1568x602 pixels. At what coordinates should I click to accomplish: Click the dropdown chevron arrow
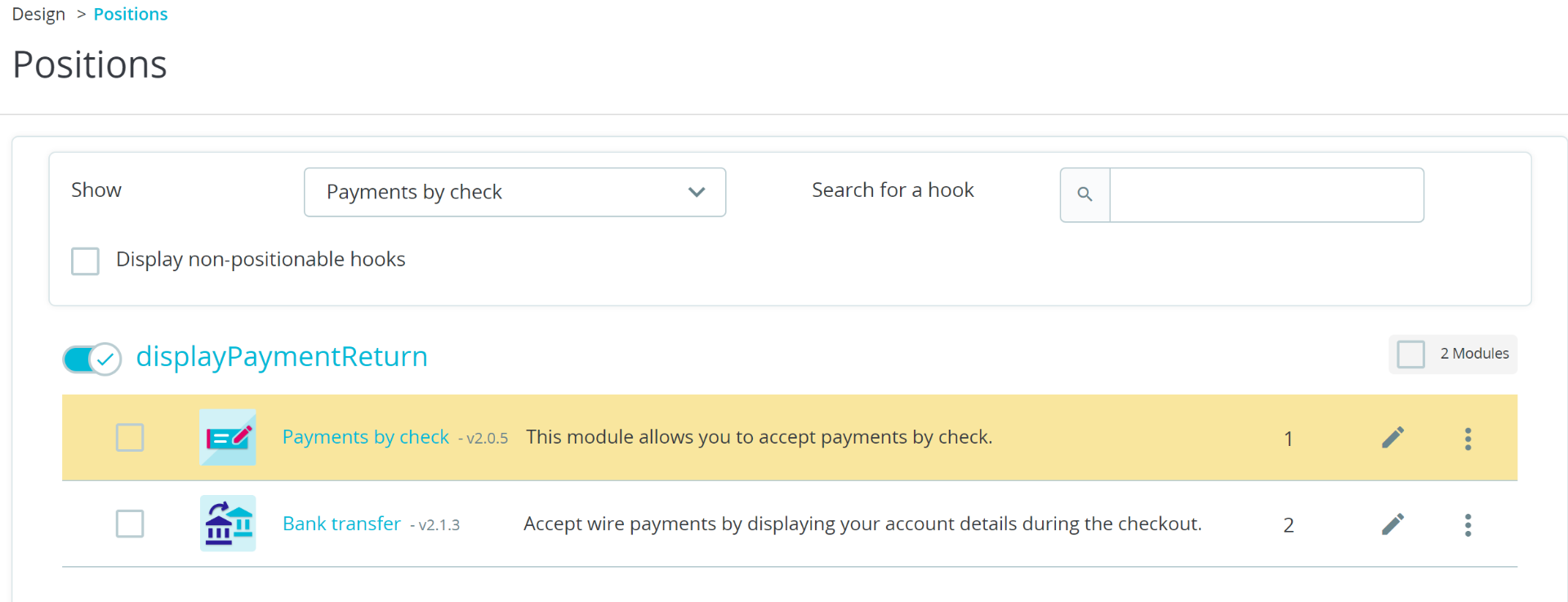pyautogui.click(x=697, y=192)
